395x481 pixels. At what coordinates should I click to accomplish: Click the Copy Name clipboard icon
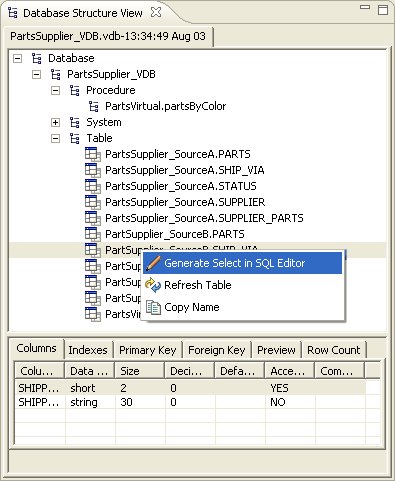153,307
